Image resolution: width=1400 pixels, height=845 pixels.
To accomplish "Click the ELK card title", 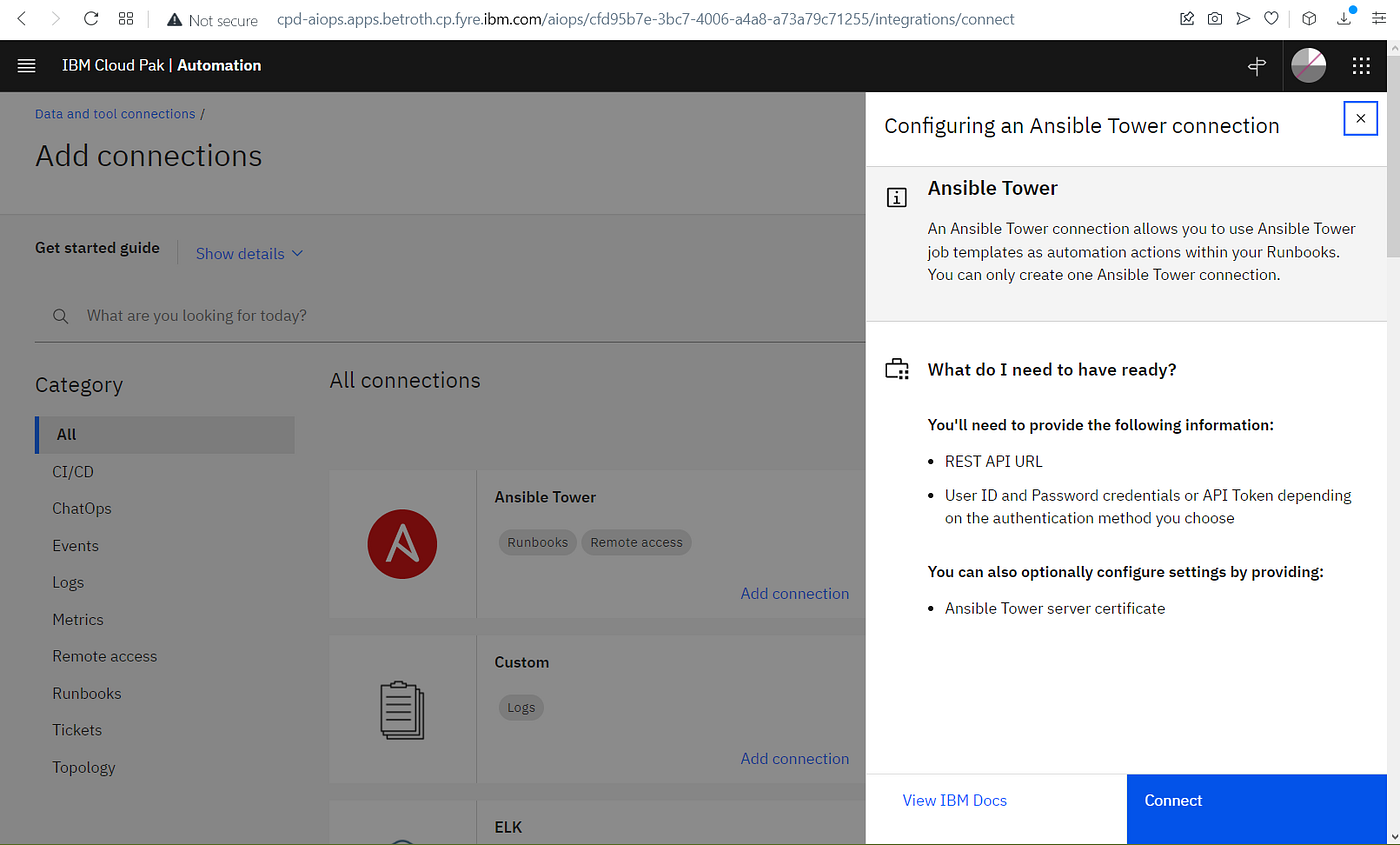I will pos(508,827).
